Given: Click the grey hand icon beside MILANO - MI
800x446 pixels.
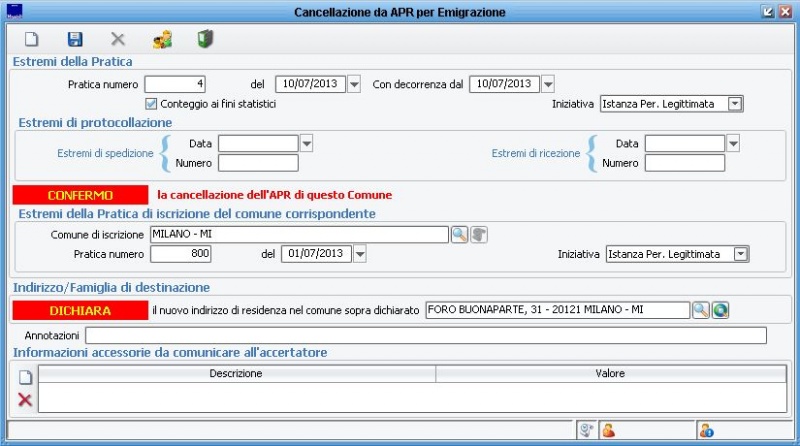Looking at the screenshot, I should point(479,235).
